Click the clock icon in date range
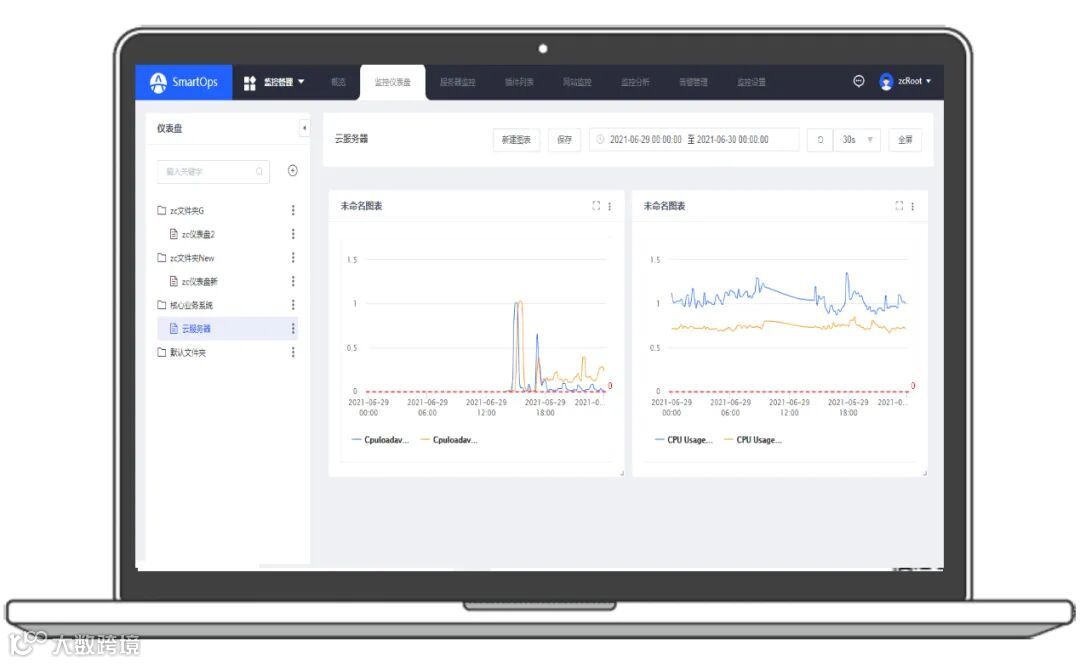The width and height of the screenshot is (1080, 664). pos(601,140)
